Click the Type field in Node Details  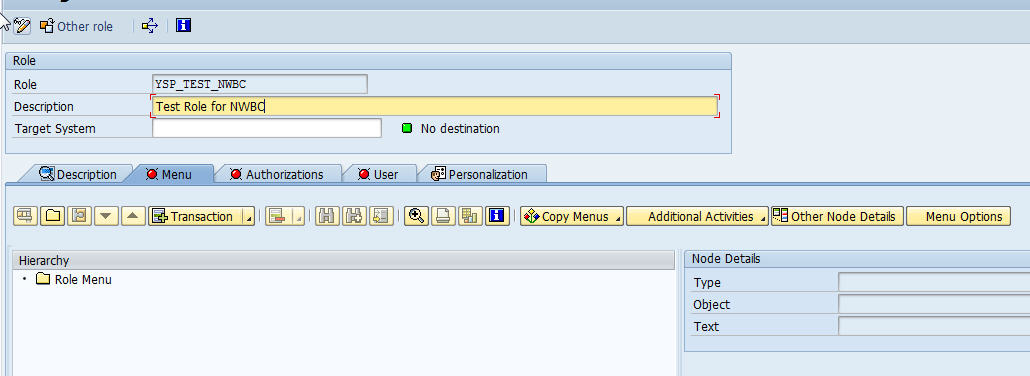(933, 282)
